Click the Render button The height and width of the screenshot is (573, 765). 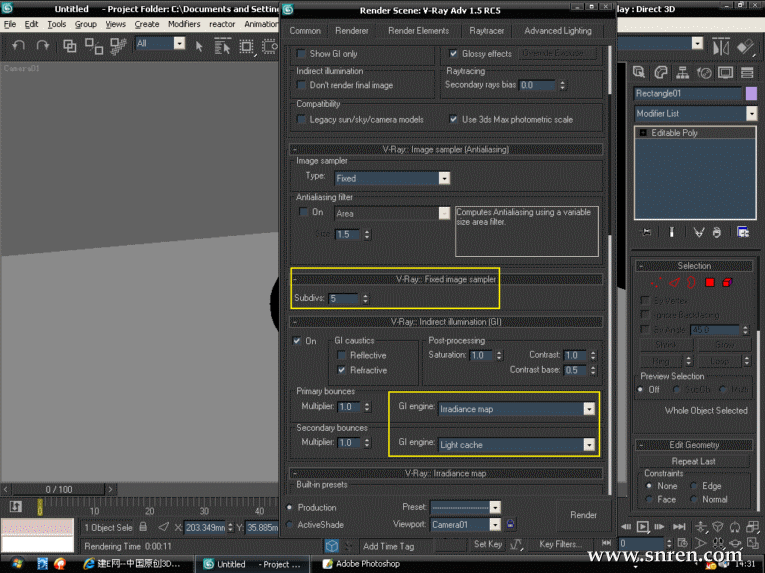tap(583, 515)
